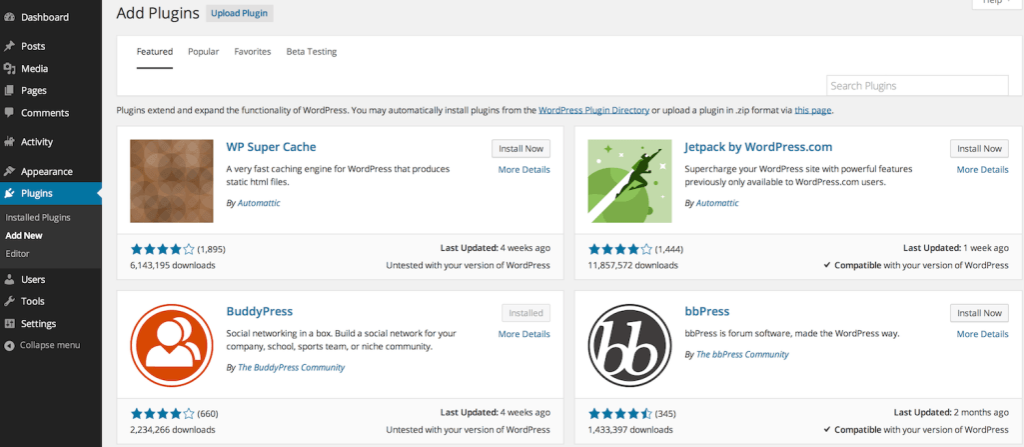View More Details for WP Super Cache

click(x=524, y=170)
